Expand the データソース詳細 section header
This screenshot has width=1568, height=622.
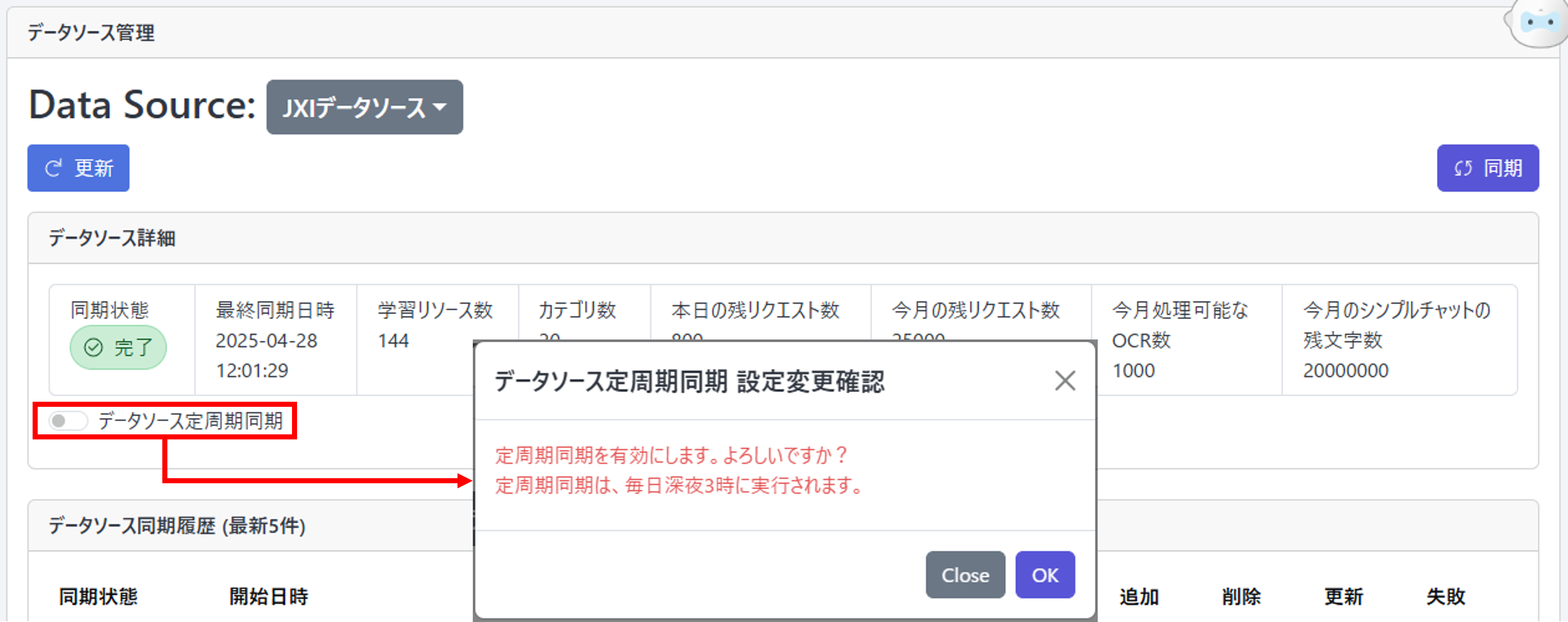pos(112,238)
